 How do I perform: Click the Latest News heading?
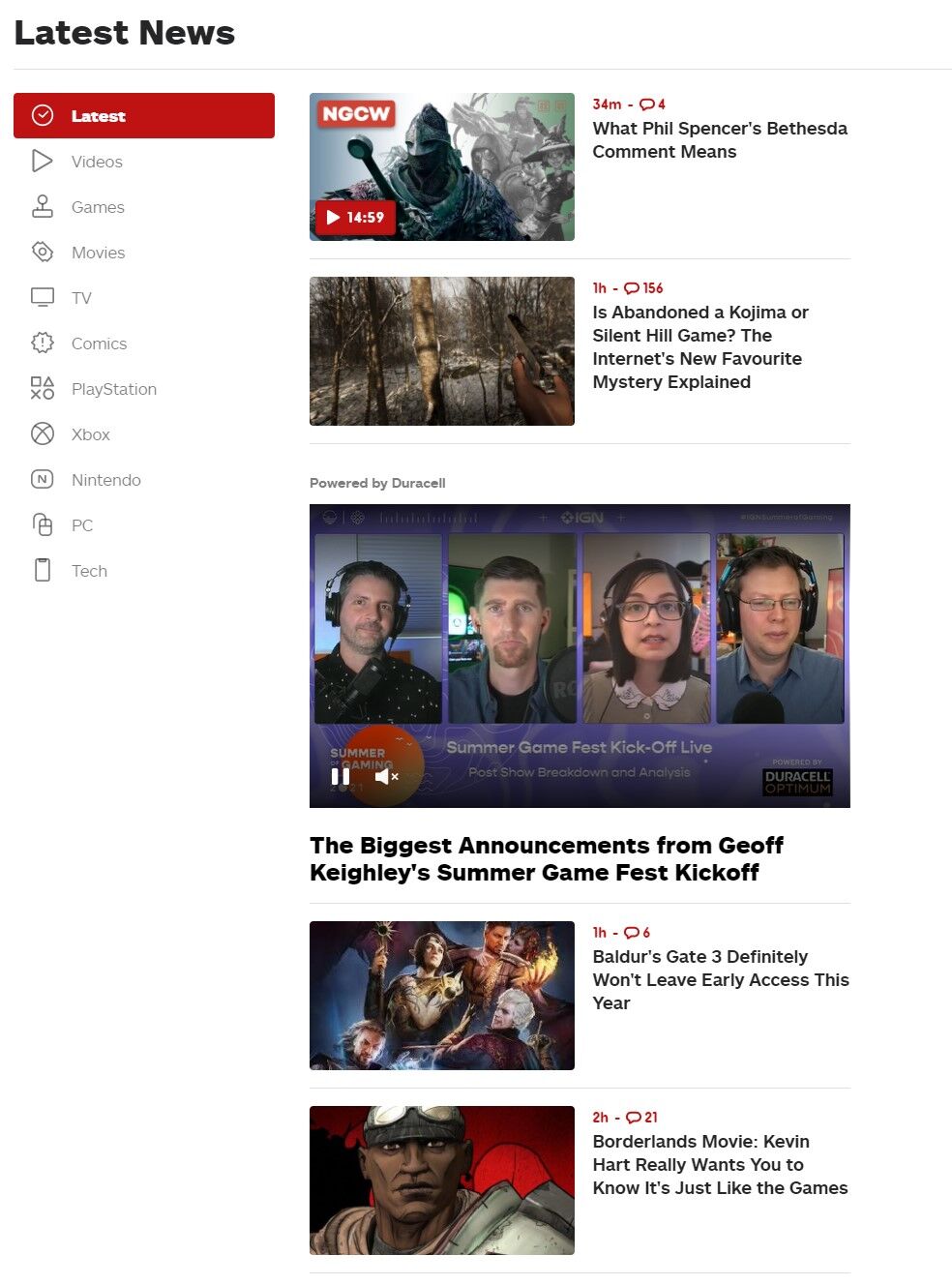[125, 33]
